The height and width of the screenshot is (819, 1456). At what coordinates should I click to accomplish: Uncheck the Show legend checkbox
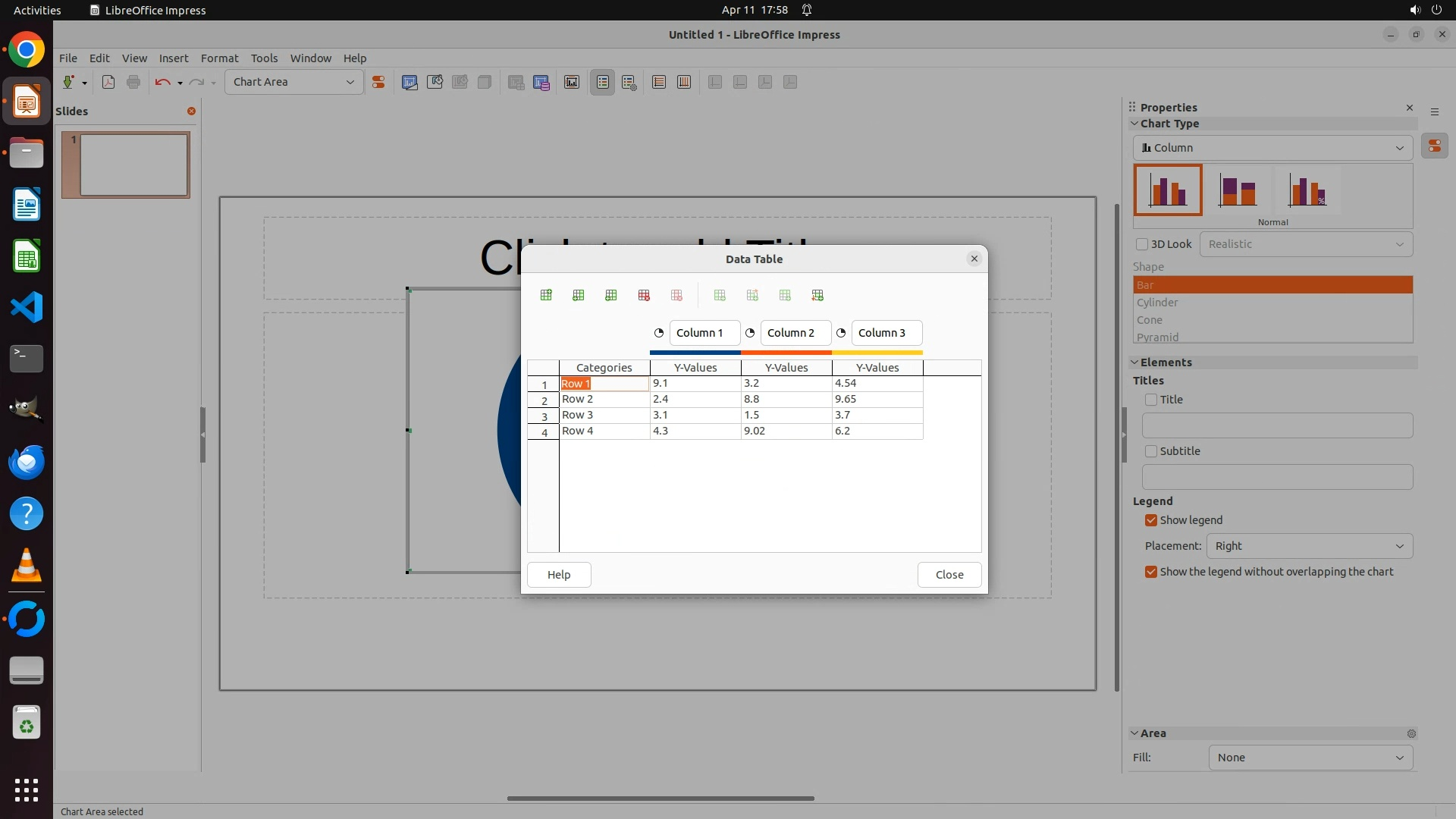[x=1151, y=520]
